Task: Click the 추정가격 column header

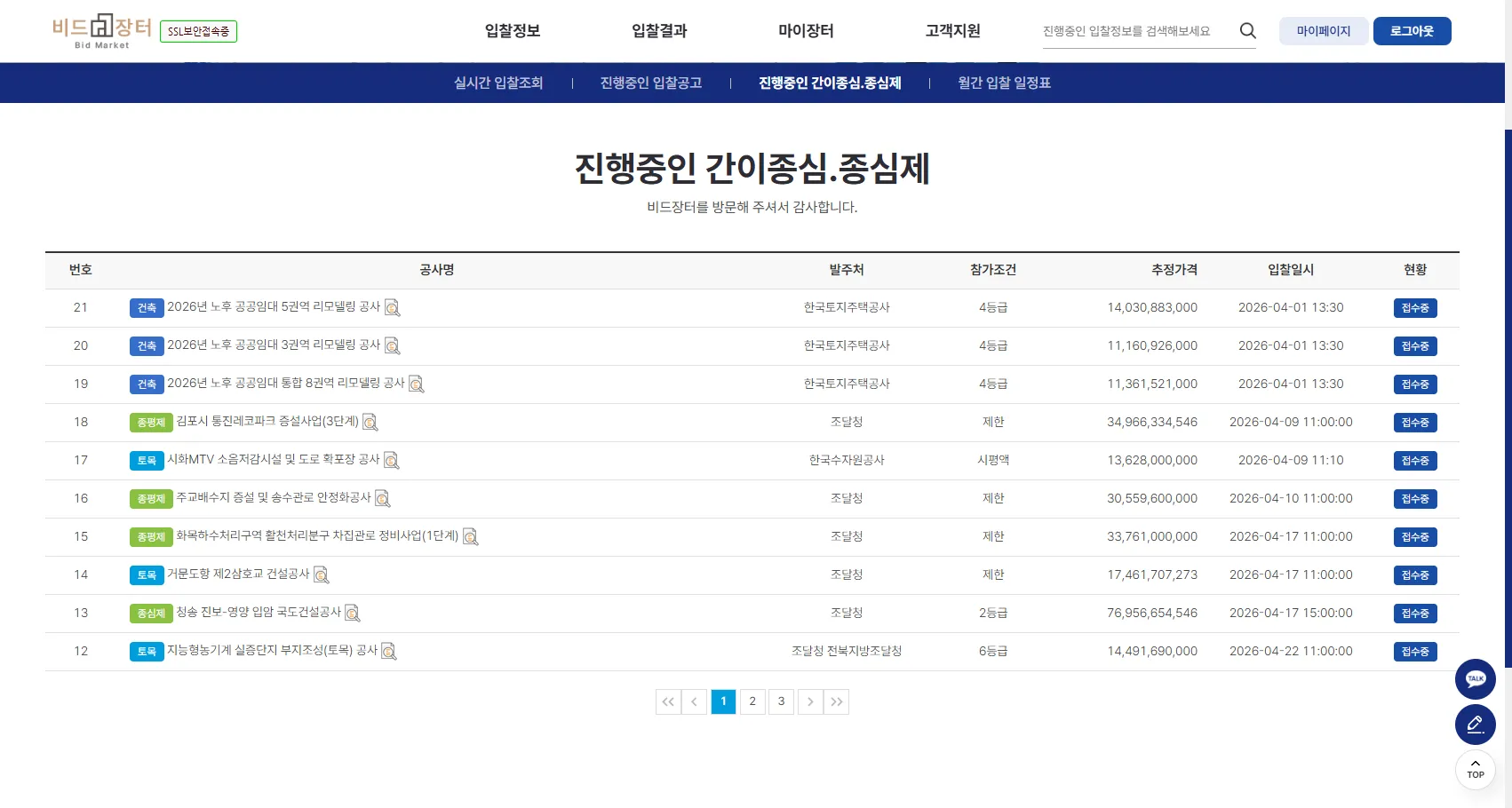Action: (1174, 270)
